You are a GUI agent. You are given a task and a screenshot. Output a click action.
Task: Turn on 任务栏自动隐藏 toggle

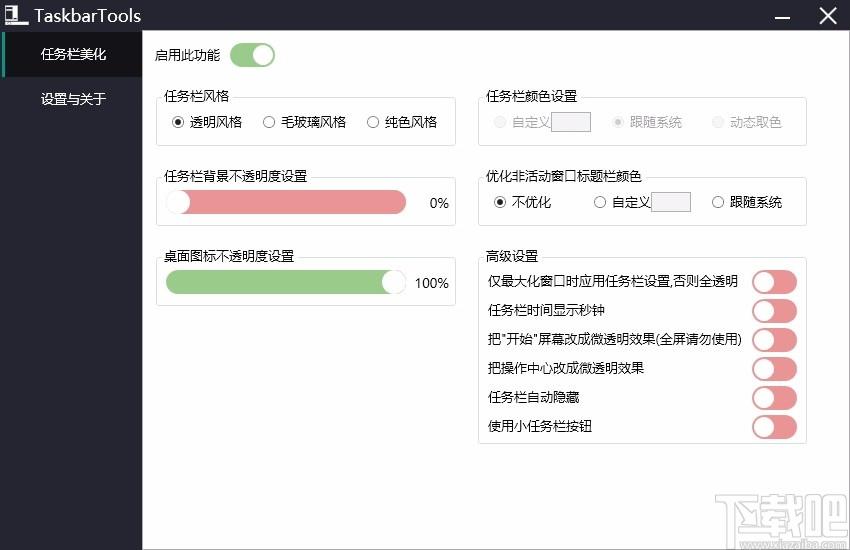[774, 398]
